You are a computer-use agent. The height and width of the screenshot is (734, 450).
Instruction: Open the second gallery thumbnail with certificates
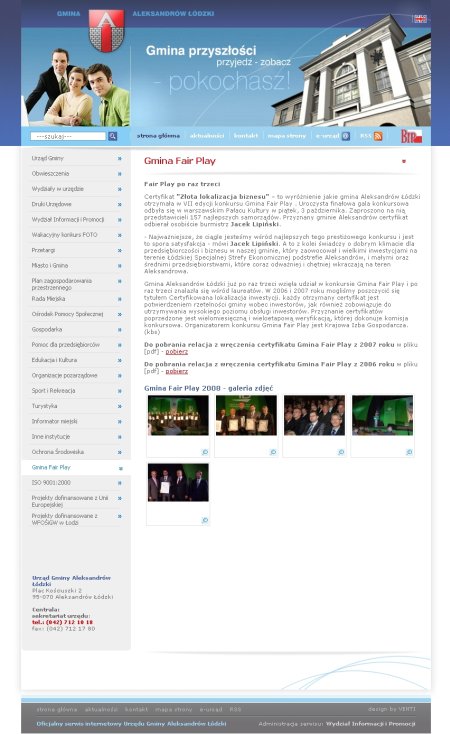[x=246, y=415]
